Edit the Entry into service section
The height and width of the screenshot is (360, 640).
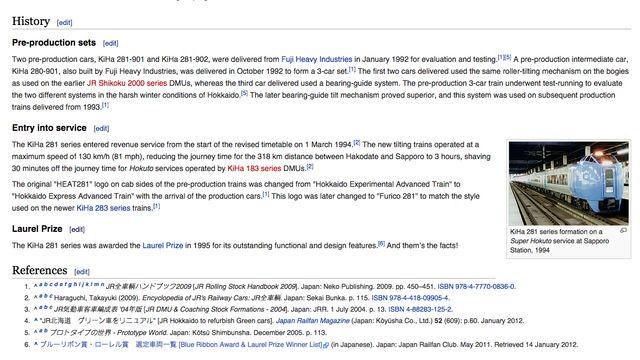(101, 129)
